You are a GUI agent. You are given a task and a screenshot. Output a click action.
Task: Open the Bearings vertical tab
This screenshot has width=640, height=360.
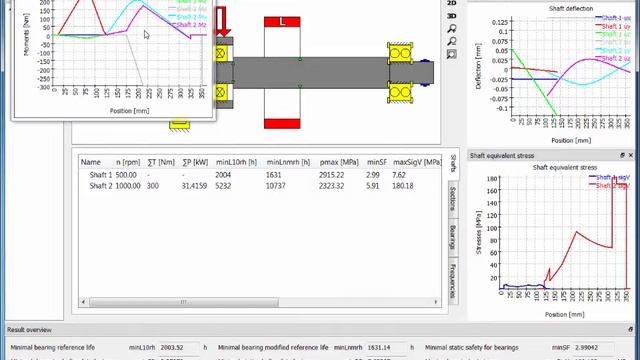[x=453, y=237]
